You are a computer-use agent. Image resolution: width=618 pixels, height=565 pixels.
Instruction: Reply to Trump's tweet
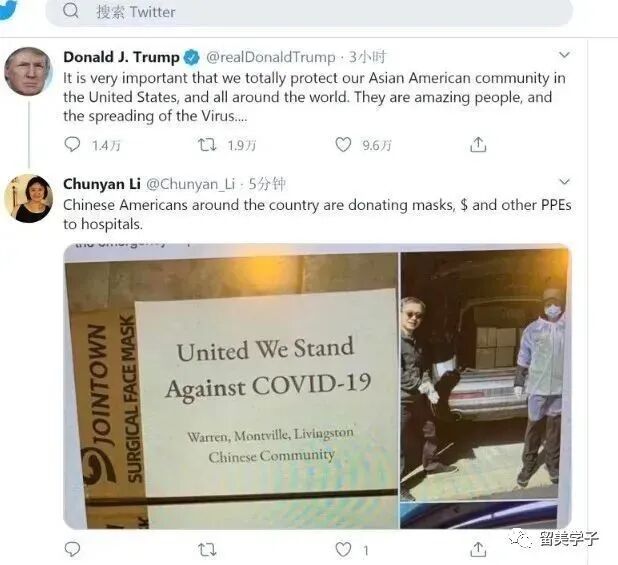[x=72, y=145]
